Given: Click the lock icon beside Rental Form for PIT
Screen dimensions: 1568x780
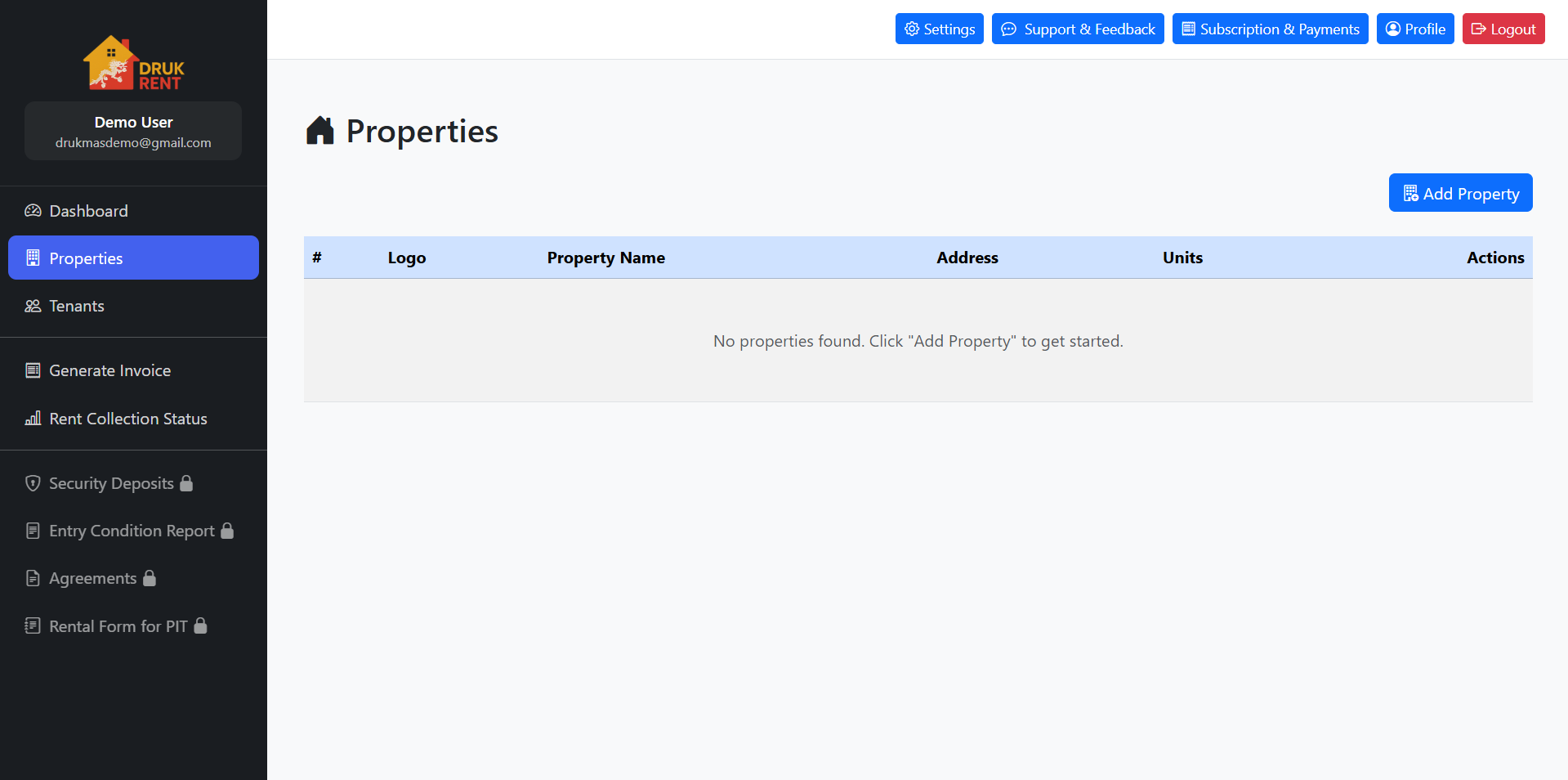Looking at the screenshot, I should tap(200, 626).
